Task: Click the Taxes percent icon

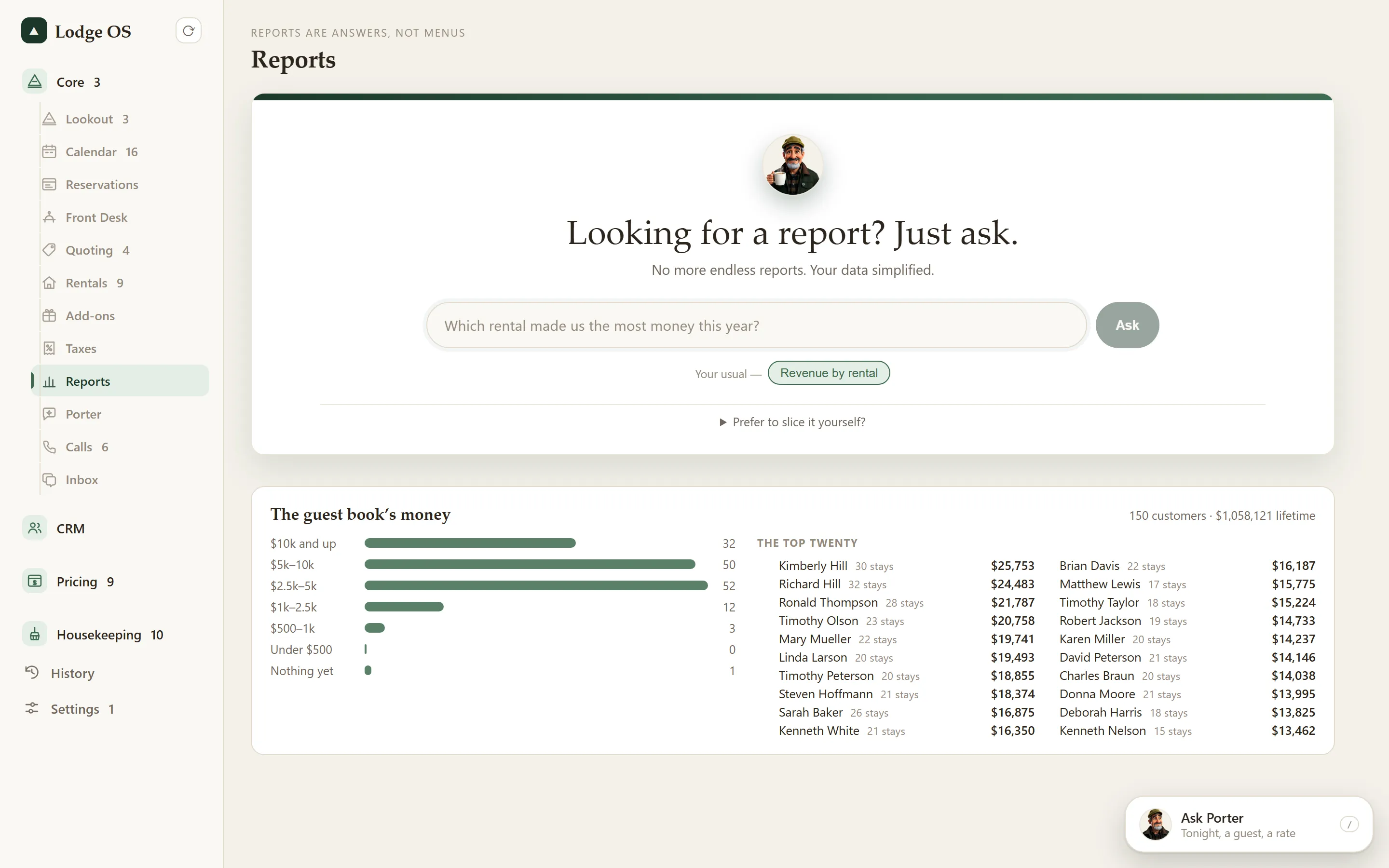Action: point(49,348)
